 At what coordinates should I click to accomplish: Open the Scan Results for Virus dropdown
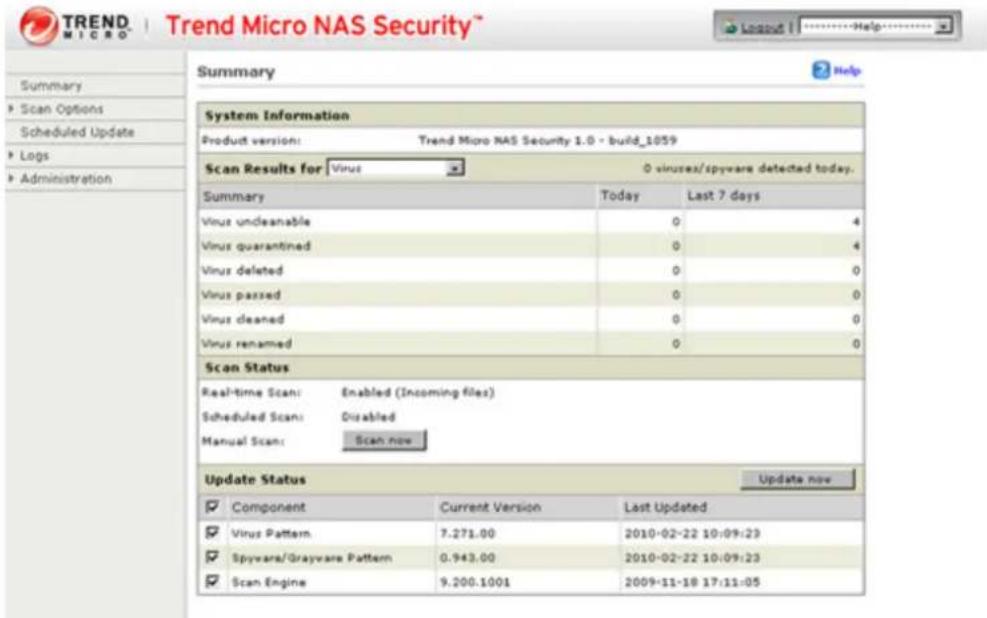396,168
